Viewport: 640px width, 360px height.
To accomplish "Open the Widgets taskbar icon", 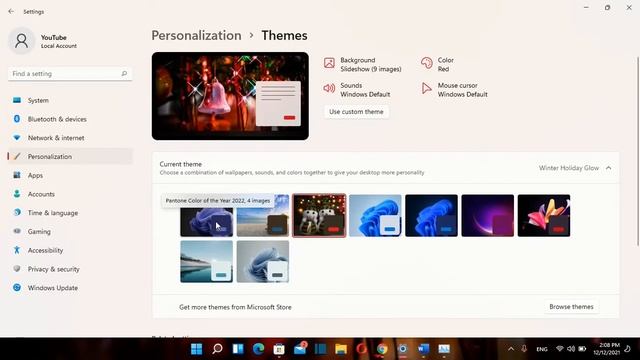I will click(x=238, y=349).
